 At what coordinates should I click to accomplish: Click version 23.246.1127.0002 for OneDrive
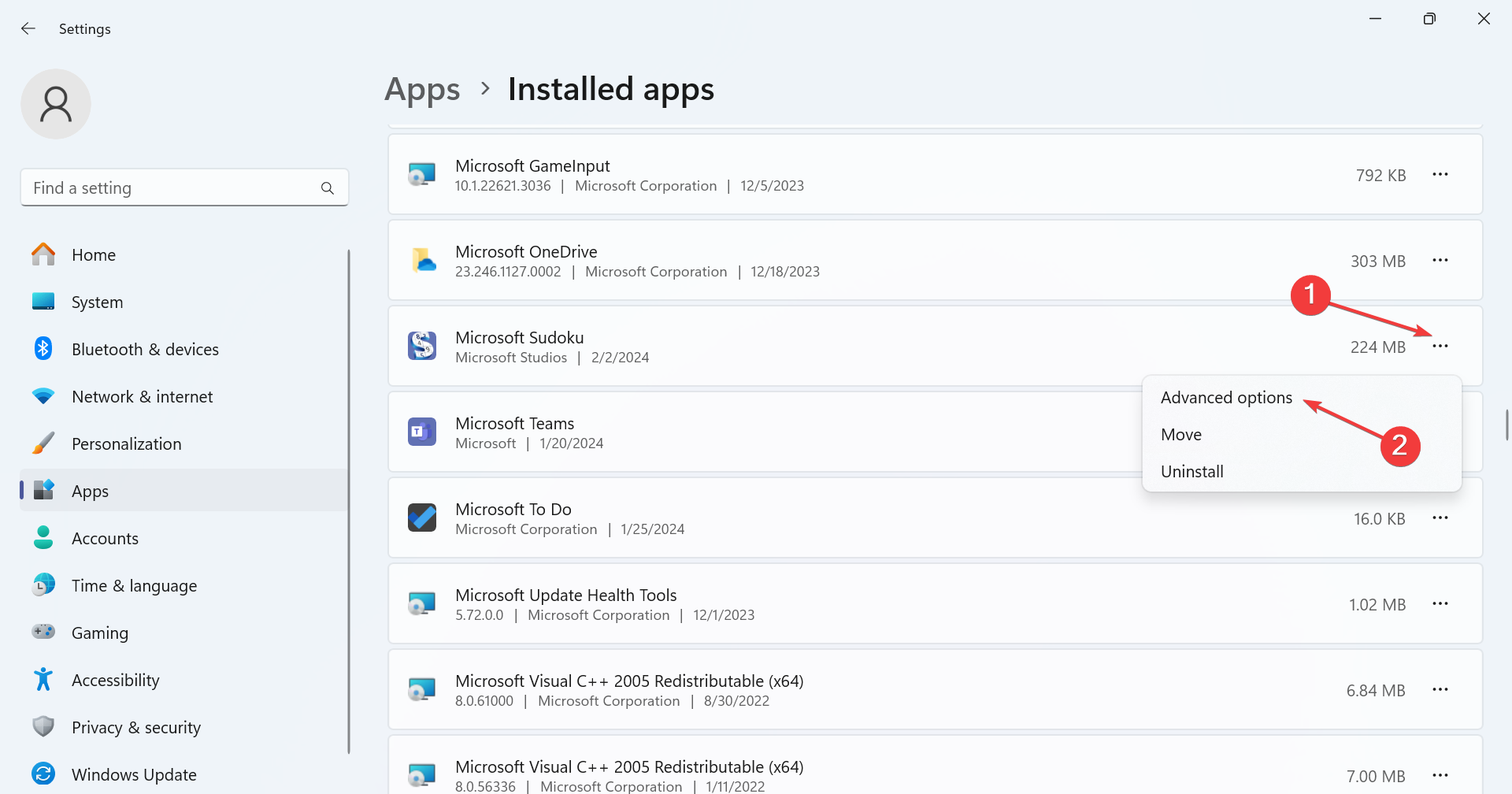point(508,272)
